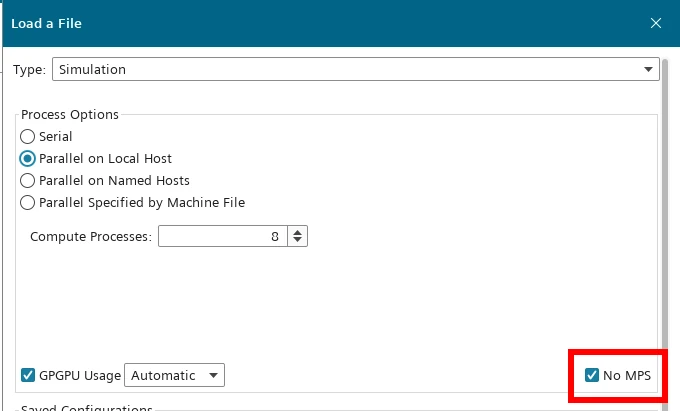This screenshot has width=680, height=411.
Task: Choose Parallel on Named Hosts
Action: point(28,180)
